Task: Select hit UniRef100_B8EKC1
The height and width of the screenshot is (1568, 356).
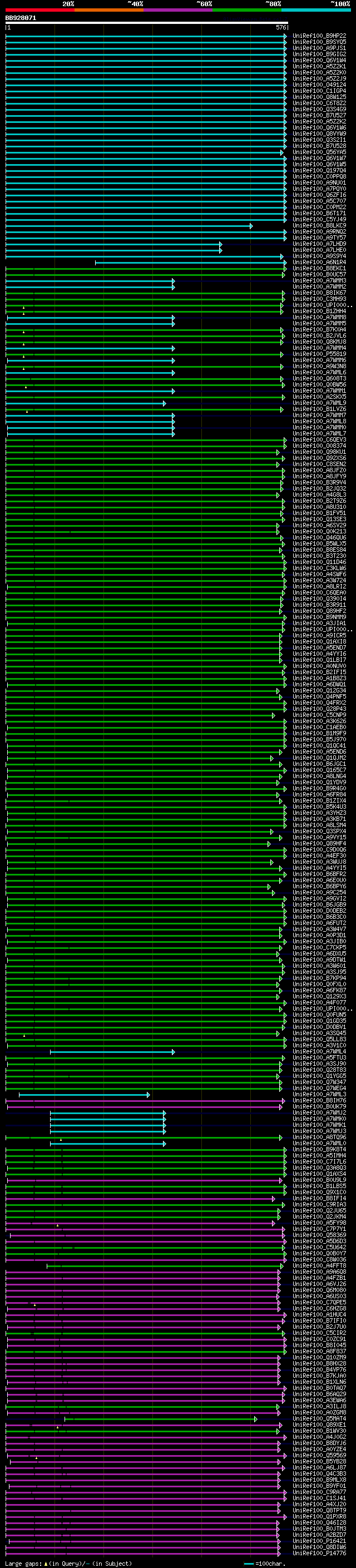Action: pos(319,269)
